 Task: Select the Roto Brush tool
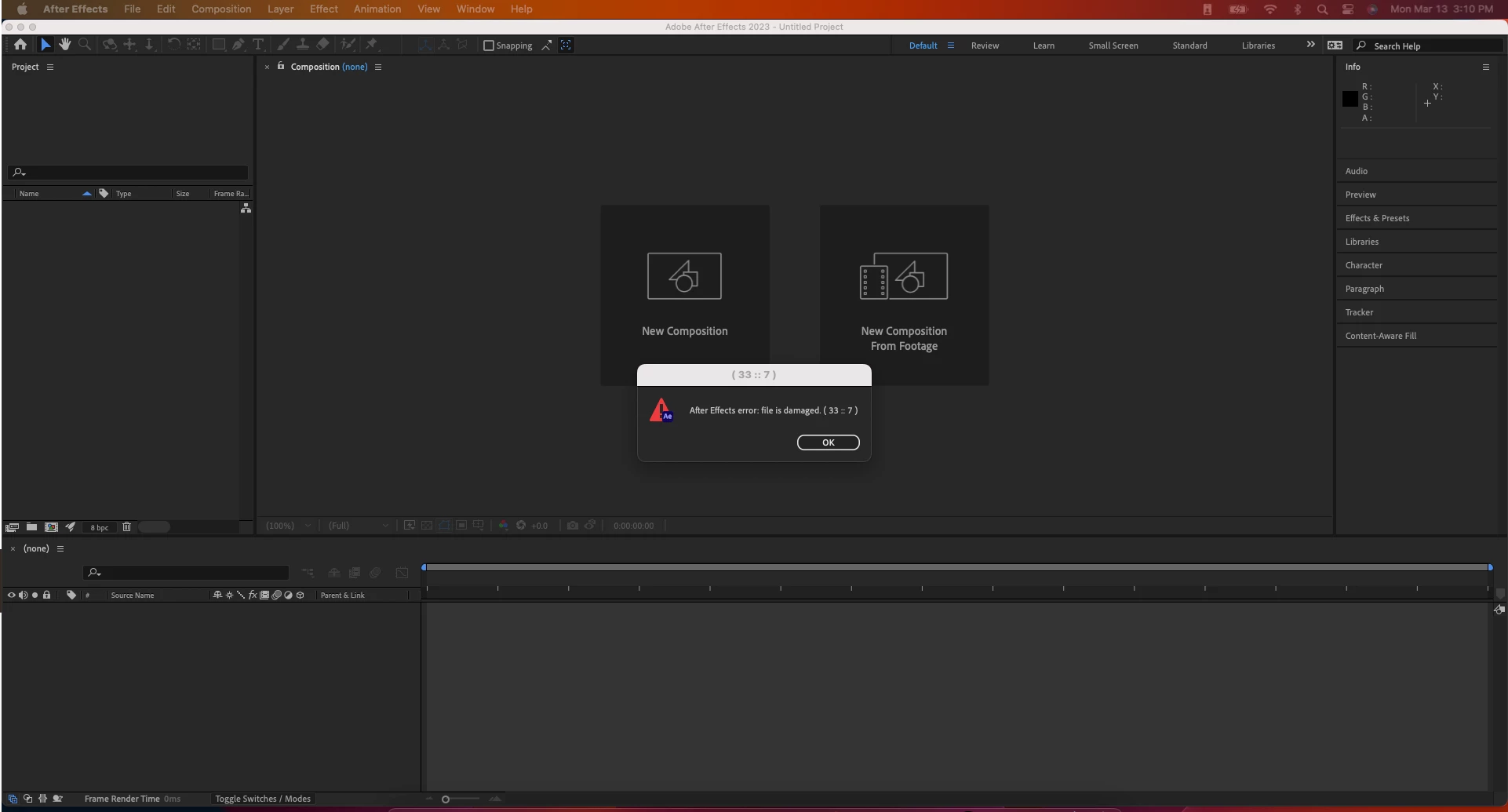(348, 45)
